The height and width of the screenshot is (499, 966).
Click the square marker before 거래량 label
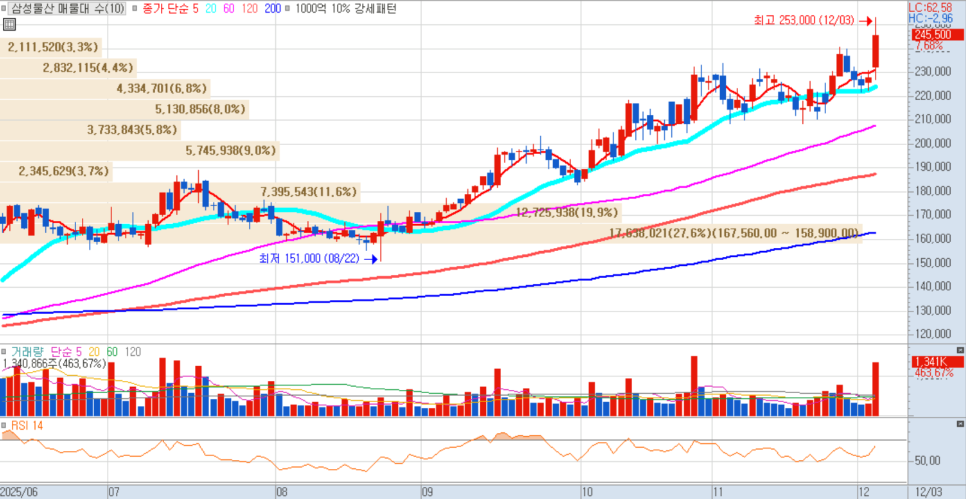point(5,352)
